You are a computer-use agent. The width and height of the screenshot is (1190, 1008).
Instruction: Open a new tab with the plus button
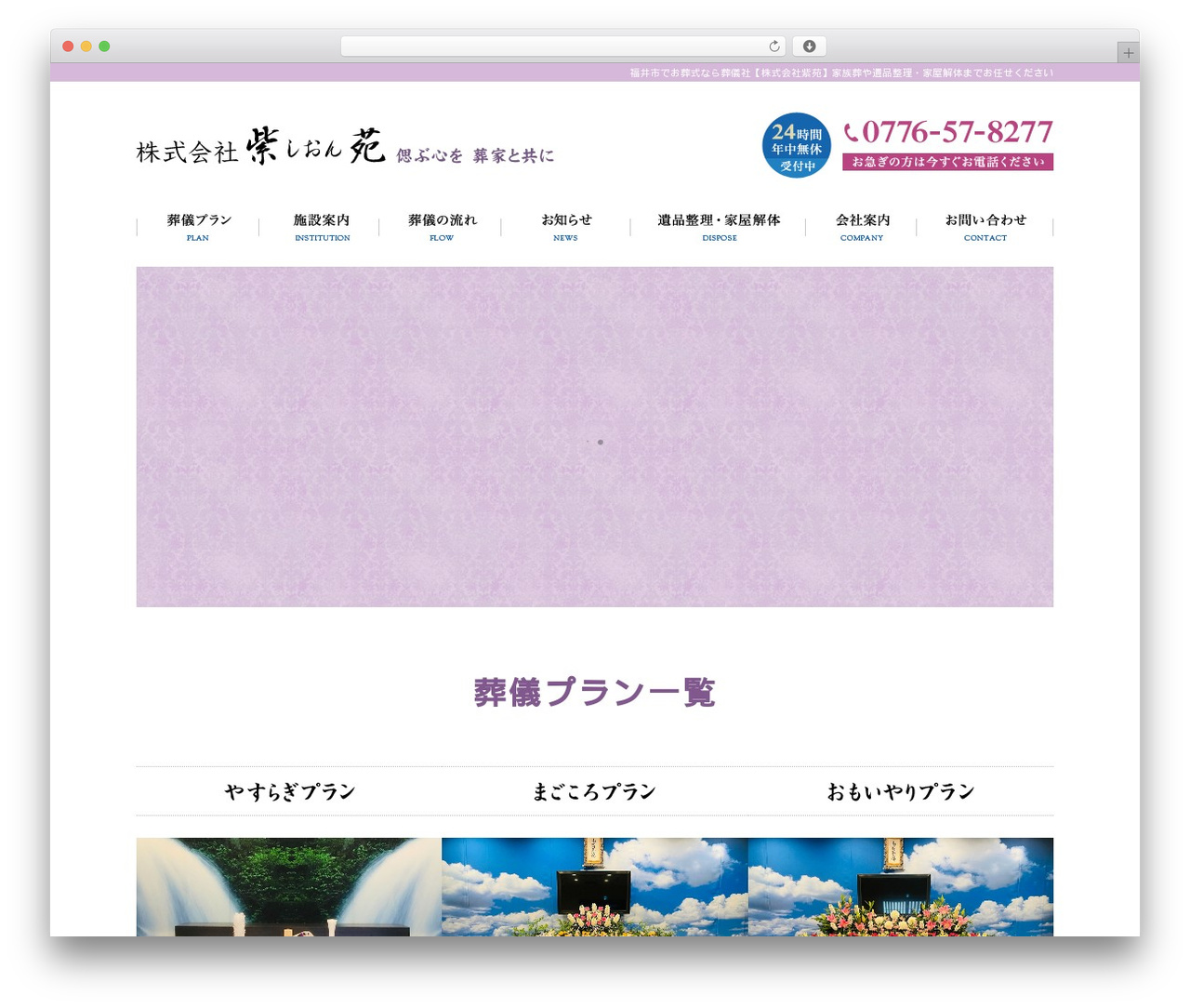click(1128, 53)
